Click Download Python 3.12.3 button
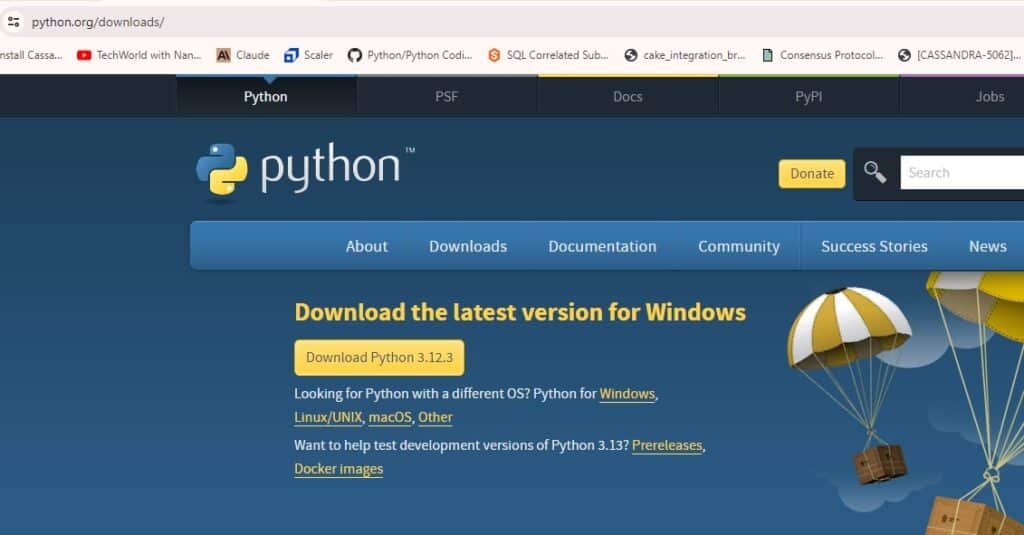1024x535 pixels. (x=379, y=357)
